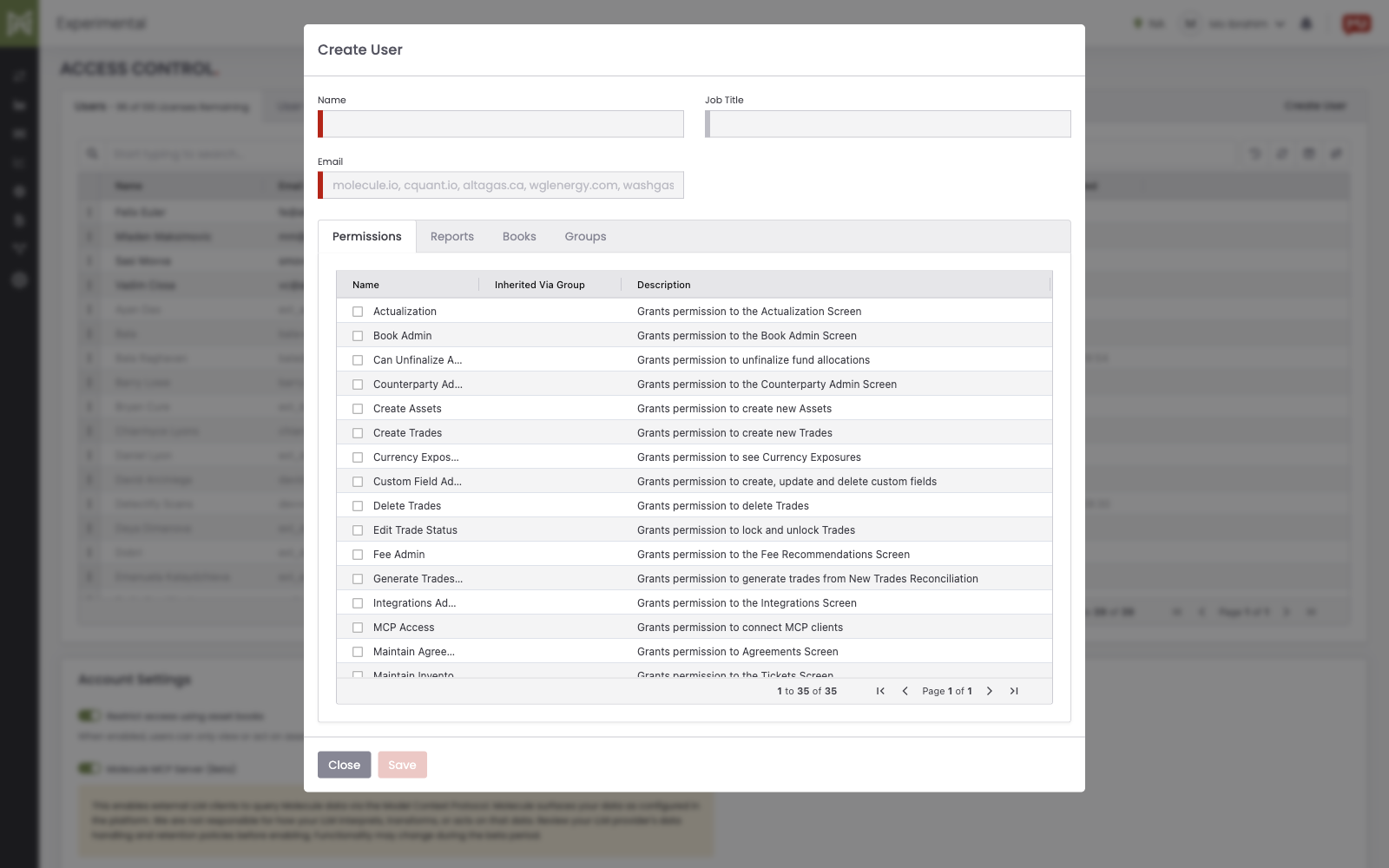Close the Create User dialog
The height and width of the screenshot is (868, 1389).
point(344,765)
